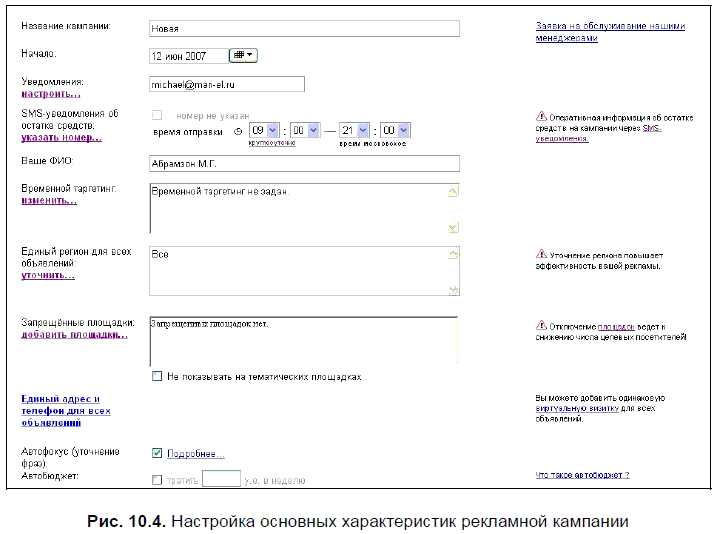Click 'Единый адрес и телефон для всех объявлений'
This screenshot has width=717, height=534.
[x=66, y=410]
